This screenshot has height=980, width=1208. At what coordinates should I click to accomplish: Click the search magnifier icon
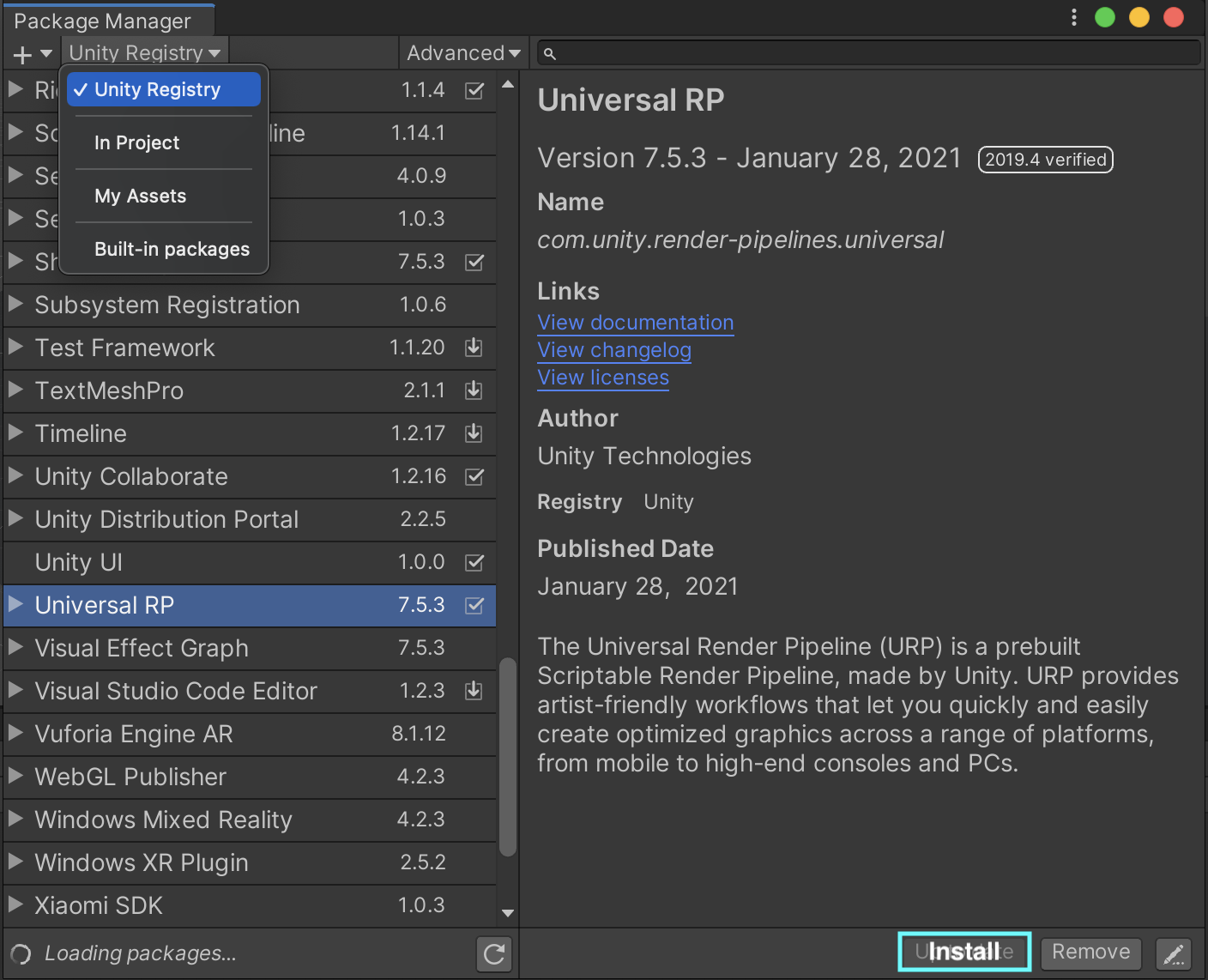pyautogui.click(x=550, y=54)
